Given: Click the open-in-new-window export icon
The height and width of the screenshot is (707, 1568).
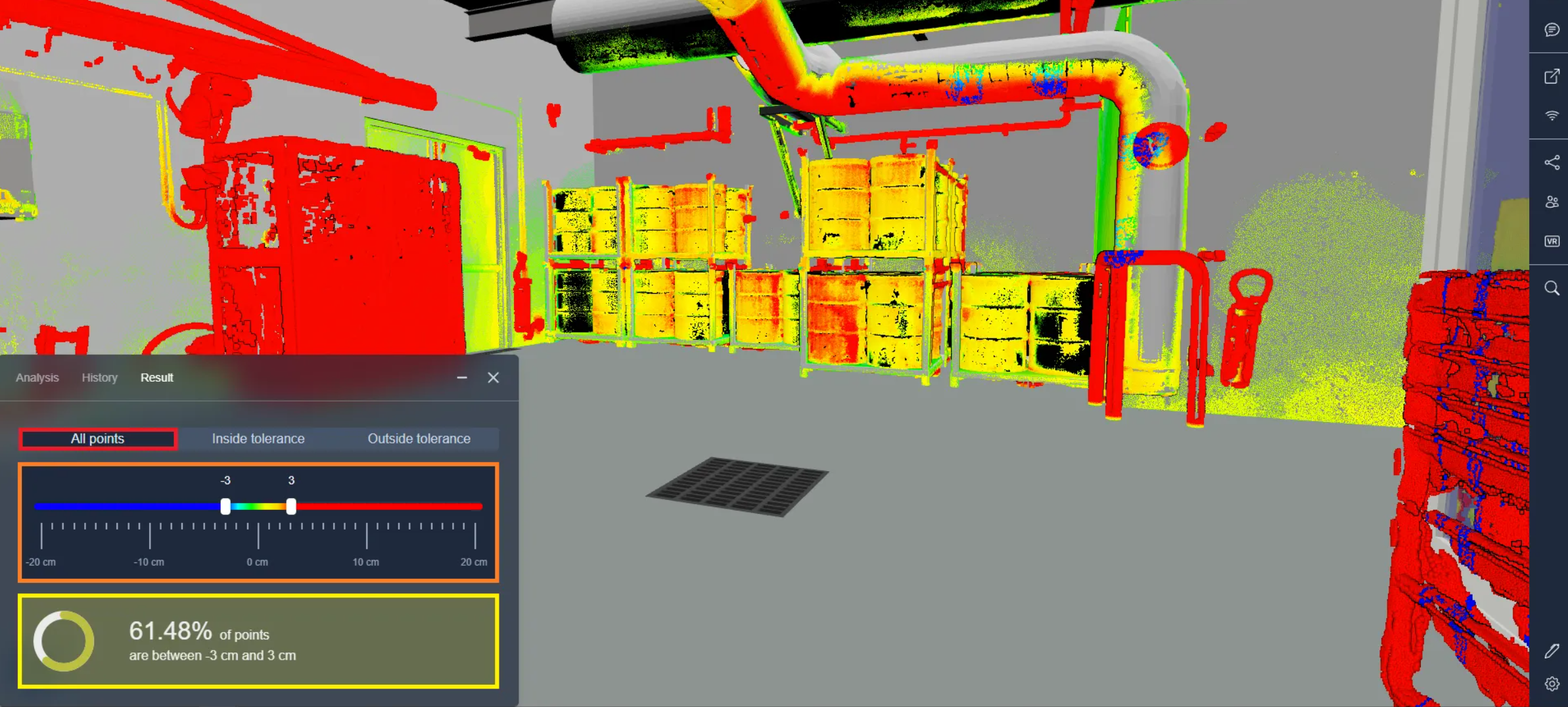Looking at the screenshot, I should 1552,76.
